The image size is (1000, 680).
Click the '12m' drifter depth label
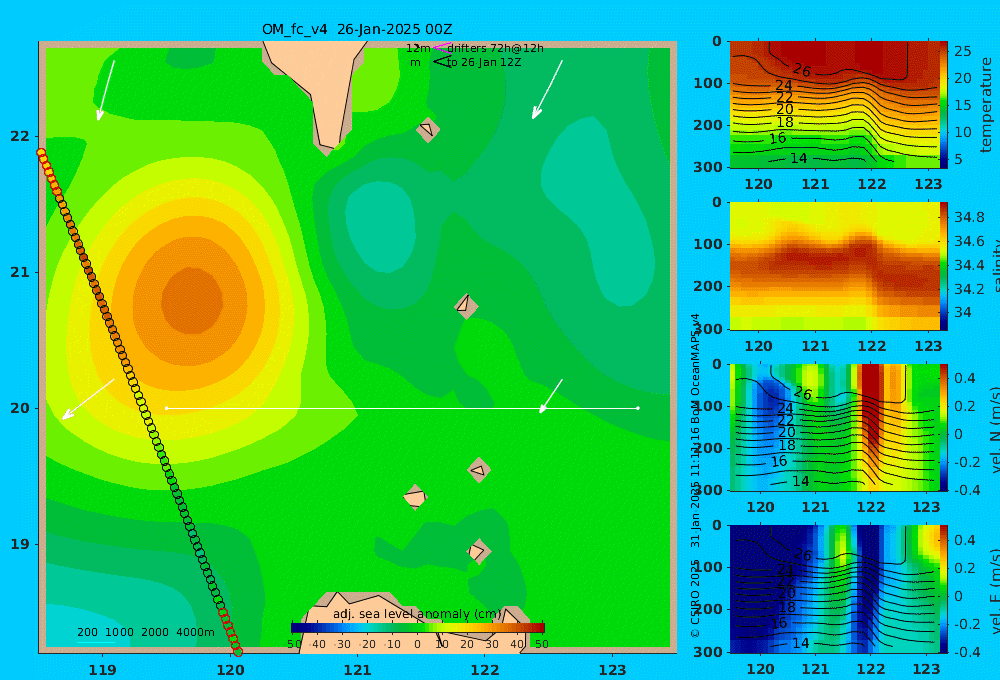418,48
